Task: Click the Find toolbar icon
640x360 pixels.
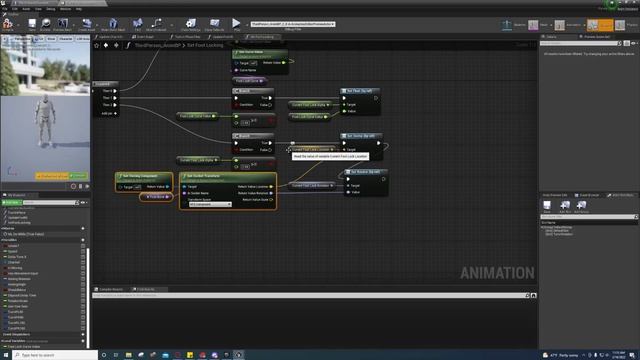Action: (138, 24)
